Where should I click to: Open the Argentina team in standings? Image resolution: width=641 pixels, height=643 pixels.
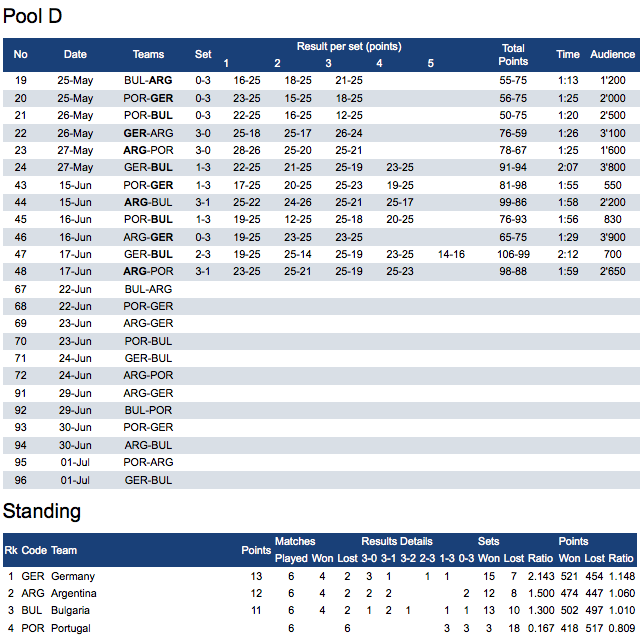coord(75,593)
